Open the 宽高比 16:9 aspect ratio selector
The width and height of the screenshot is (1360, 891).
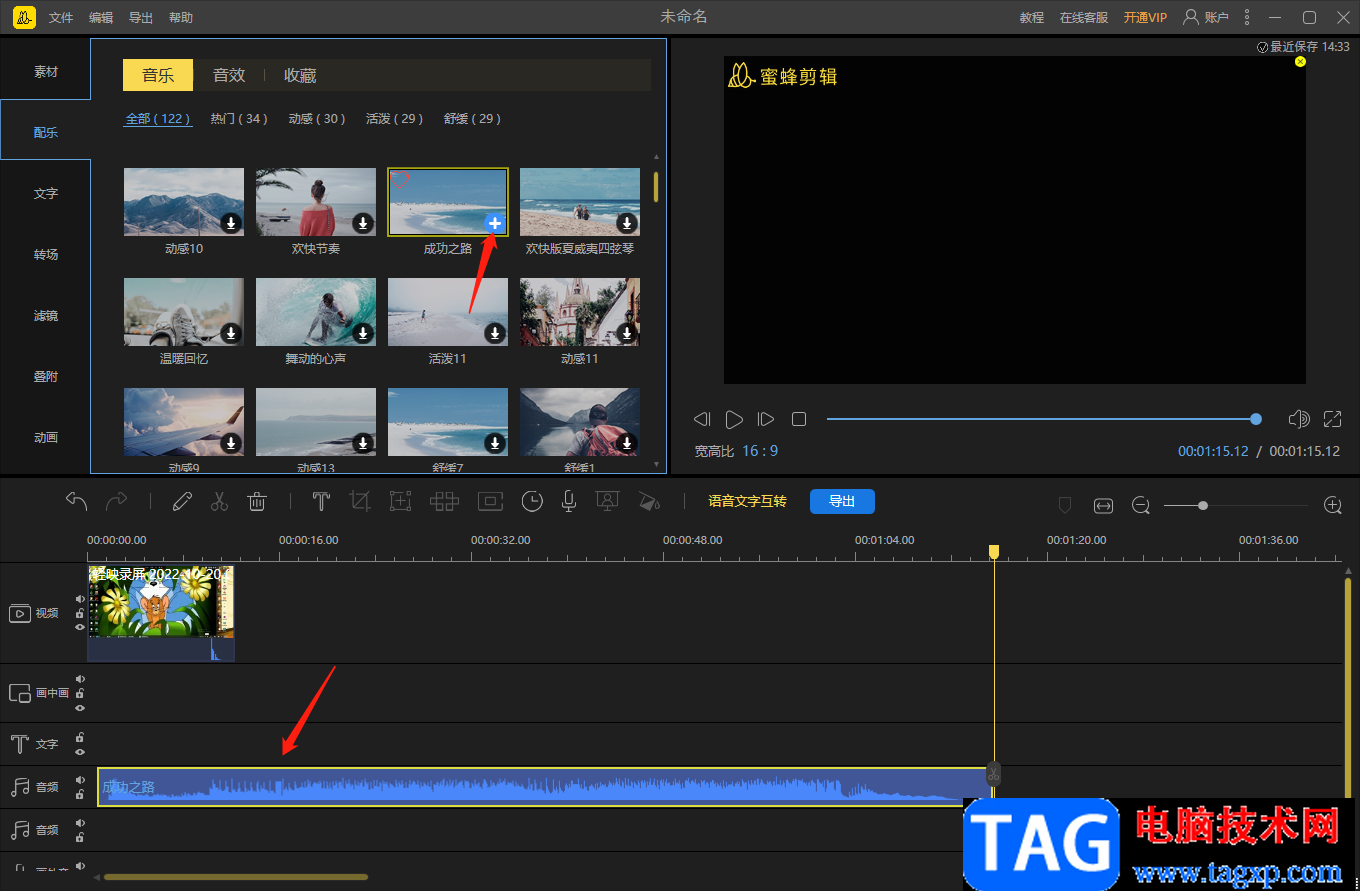click(759, 451)
